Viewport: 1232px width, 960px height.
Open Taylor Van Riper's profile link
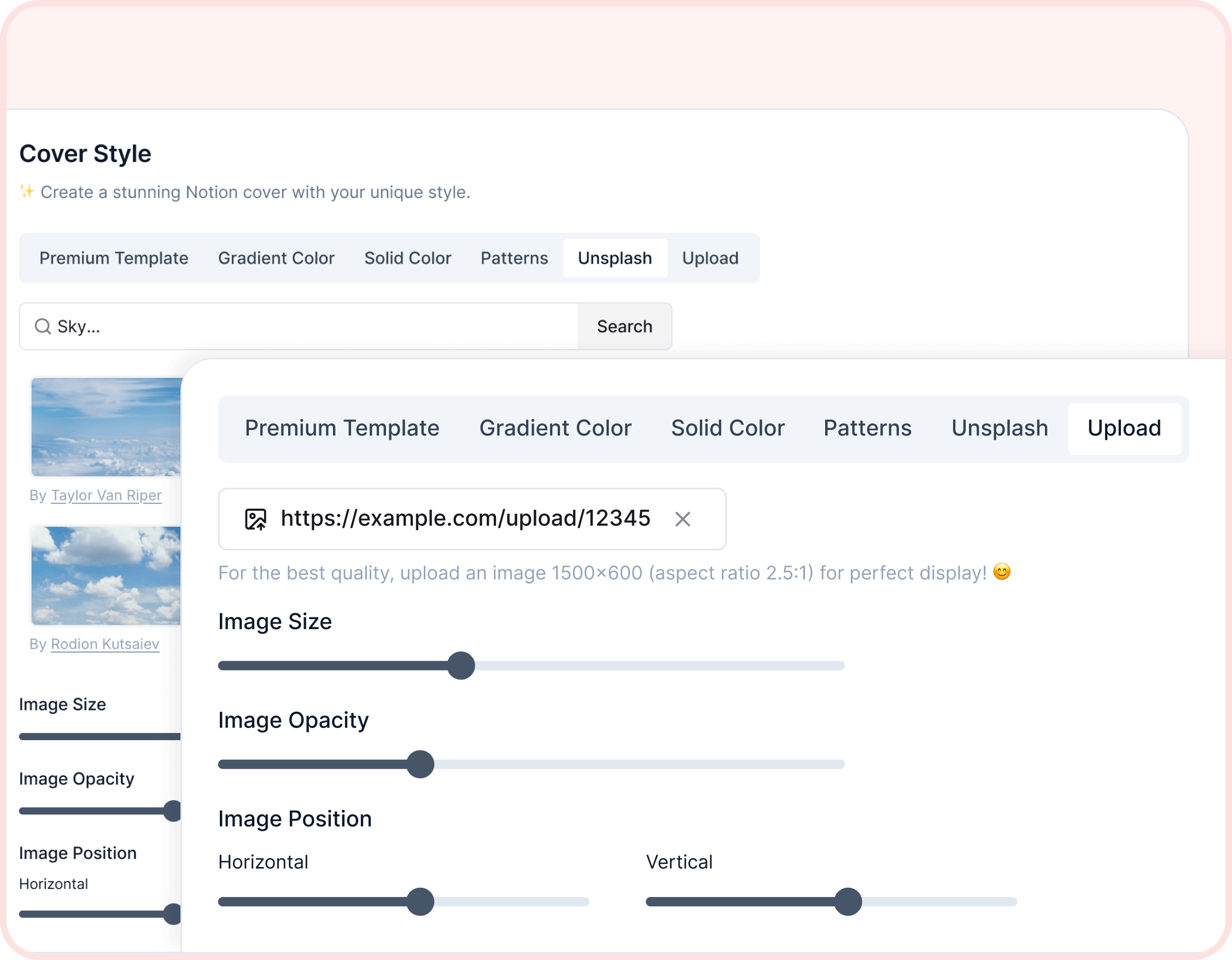click(106, 495)
